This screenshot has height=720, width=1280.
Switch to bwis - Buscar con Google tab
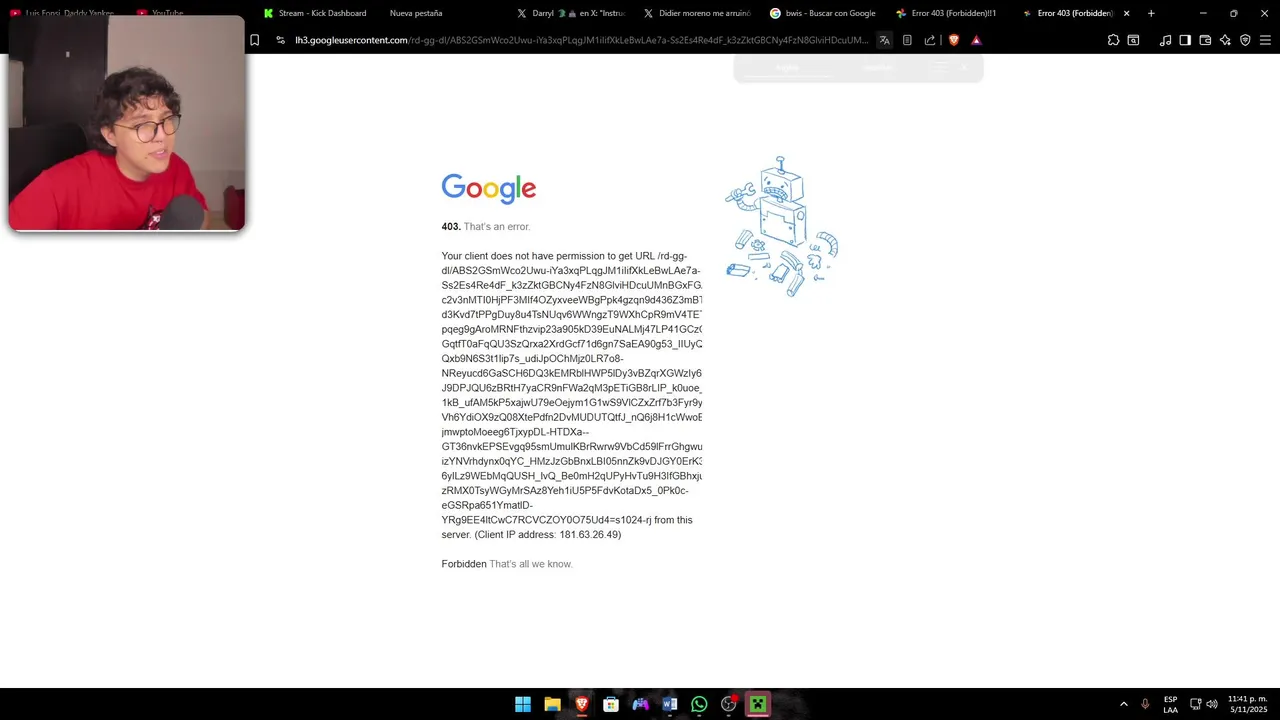(822, 13)
